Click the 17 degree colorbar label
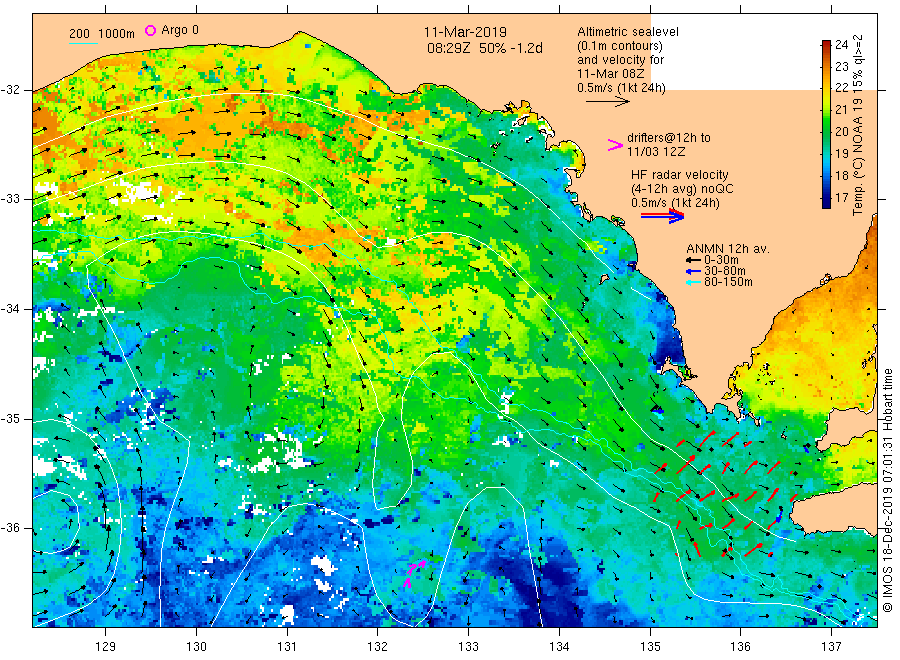Viewport: 900px width, 660px height. click(841, 197)
